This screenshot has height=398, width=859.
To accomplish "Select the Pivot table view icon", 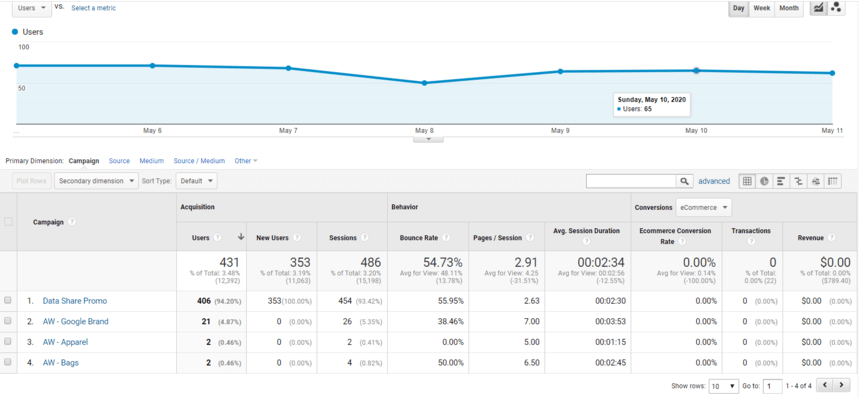I will pyautogui.click(x=833, y=181).
